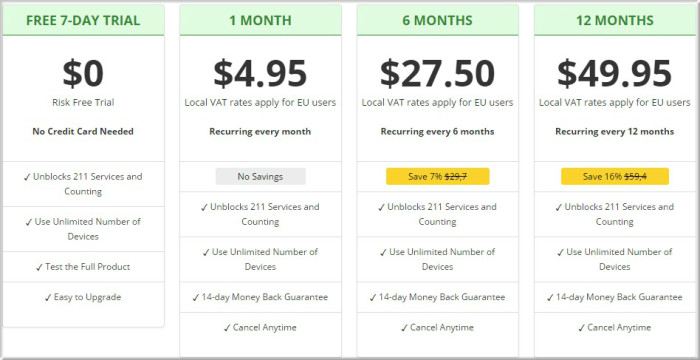Select the 1 MONTH plan header
This screenshot has height=360, width=700.
pos(260,20)
